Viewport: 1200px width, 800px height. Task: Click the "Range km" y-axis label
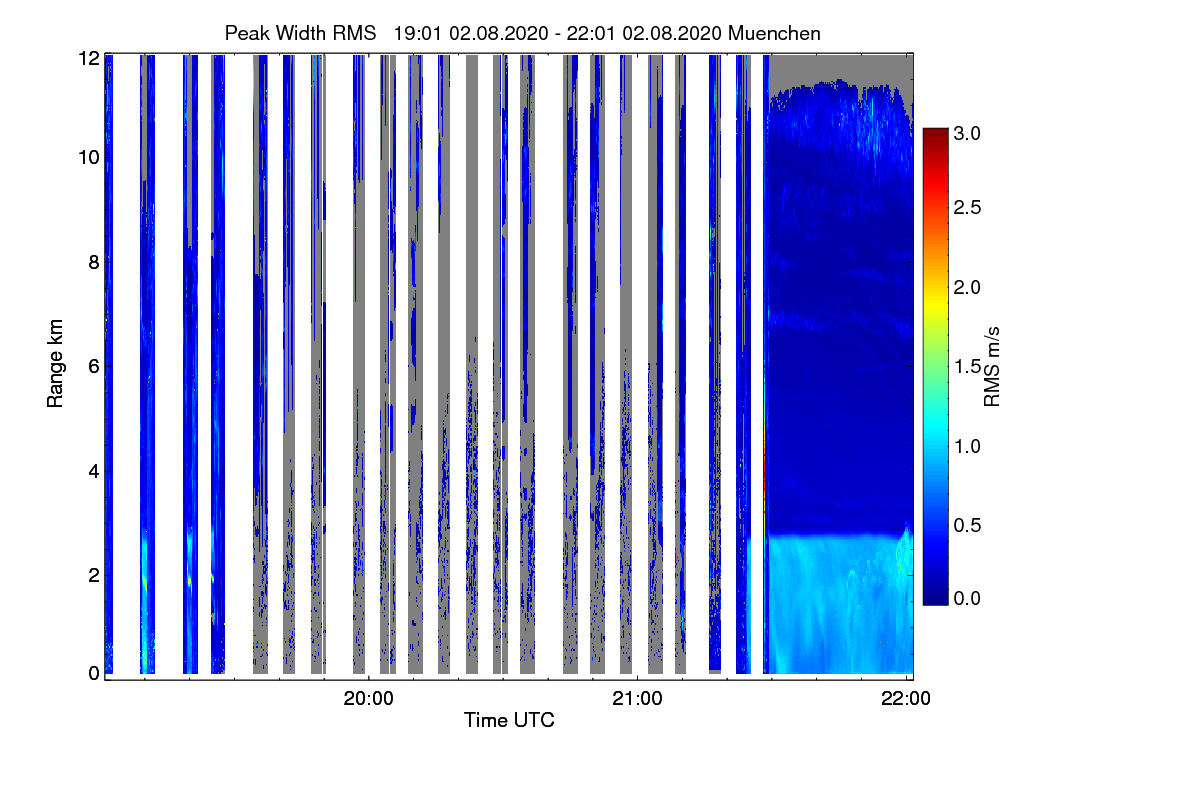click(x=53, y=365)
